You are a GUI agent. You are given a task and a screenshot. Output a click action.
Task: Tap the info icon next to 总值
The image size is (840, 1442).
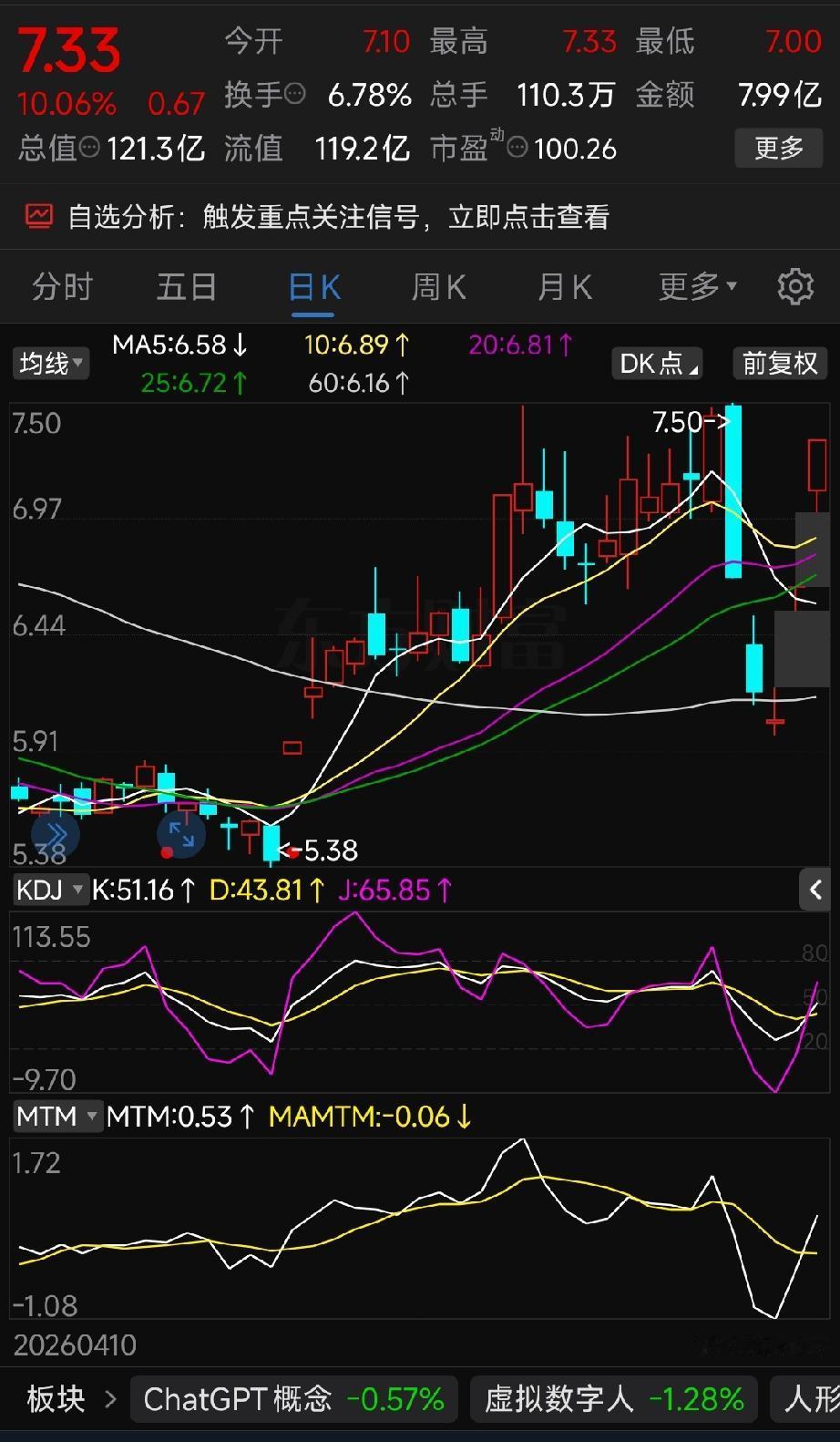coord(89,147)
